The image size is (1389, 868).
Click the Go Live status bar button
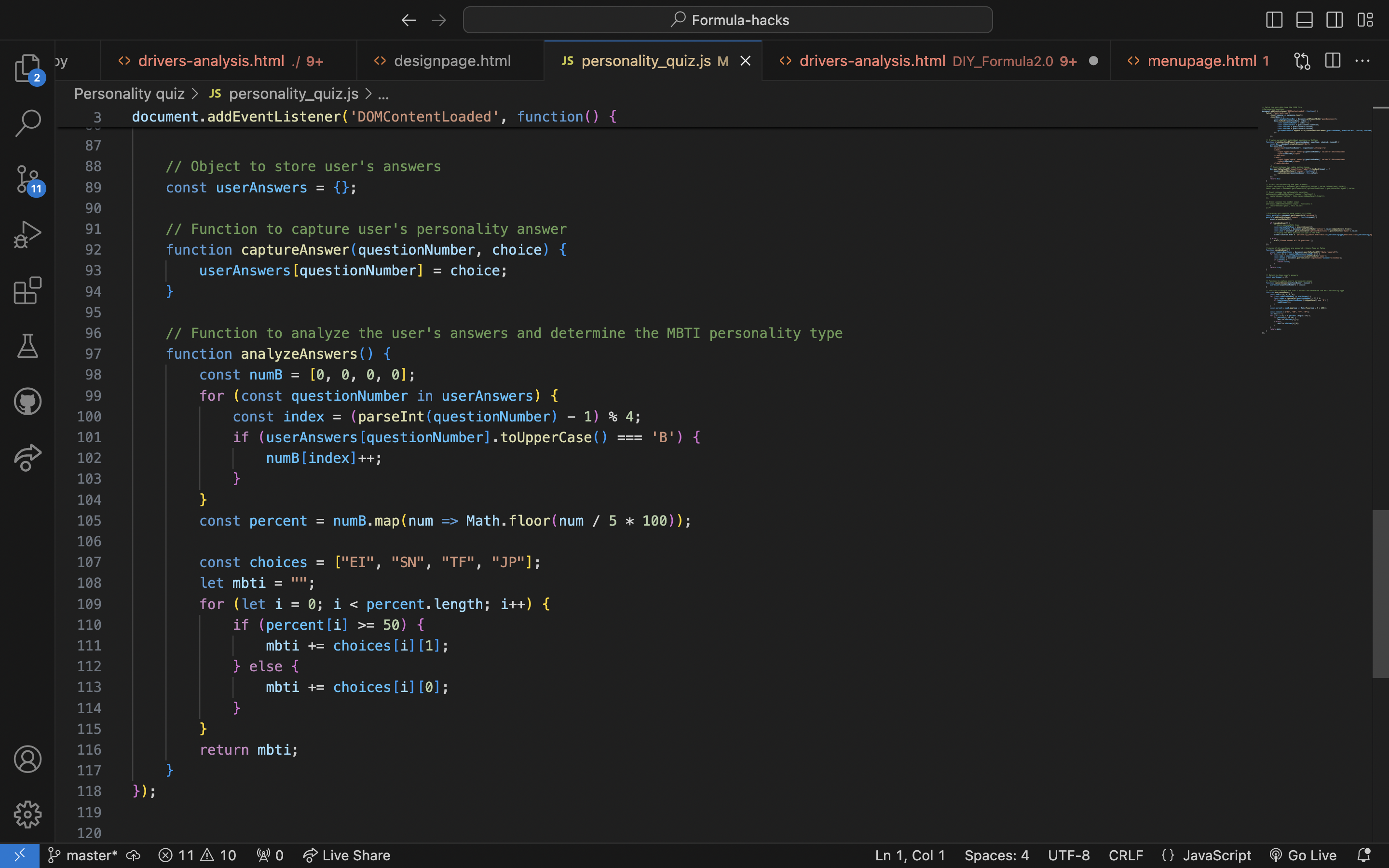pos(1303,855)
